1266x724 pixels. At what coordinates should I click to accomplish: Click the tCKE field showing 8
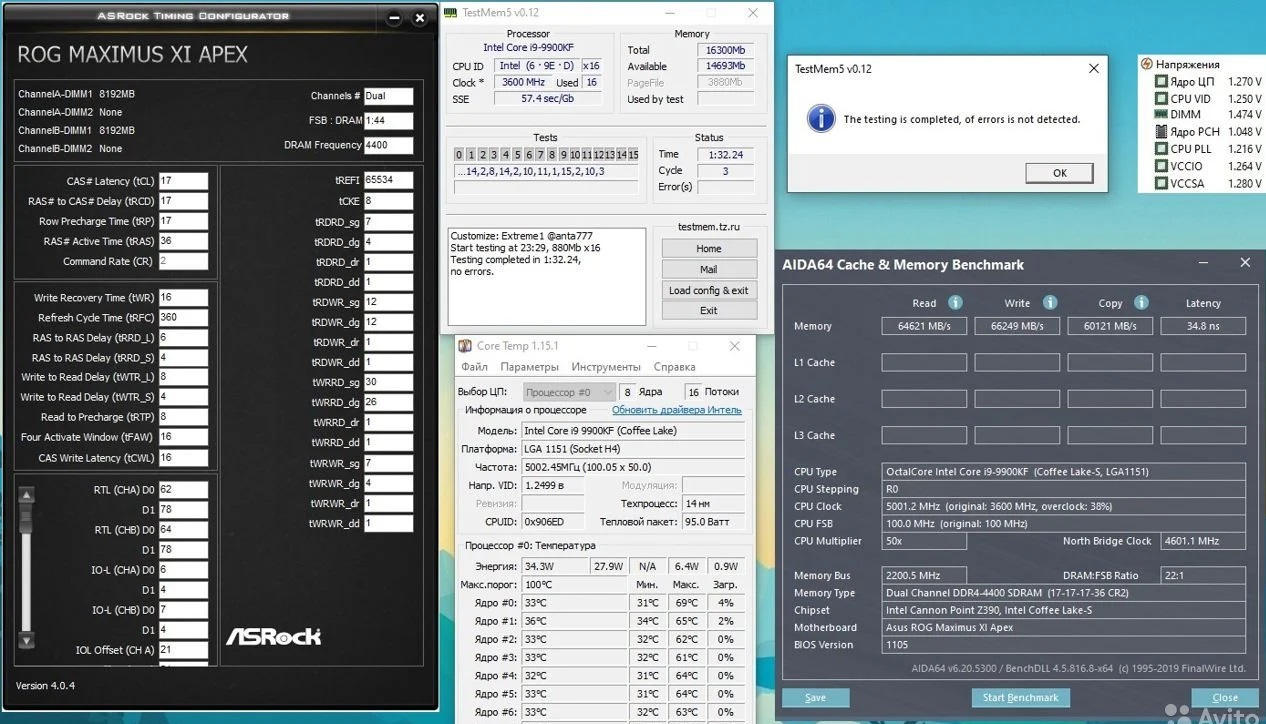click(388, 201)
